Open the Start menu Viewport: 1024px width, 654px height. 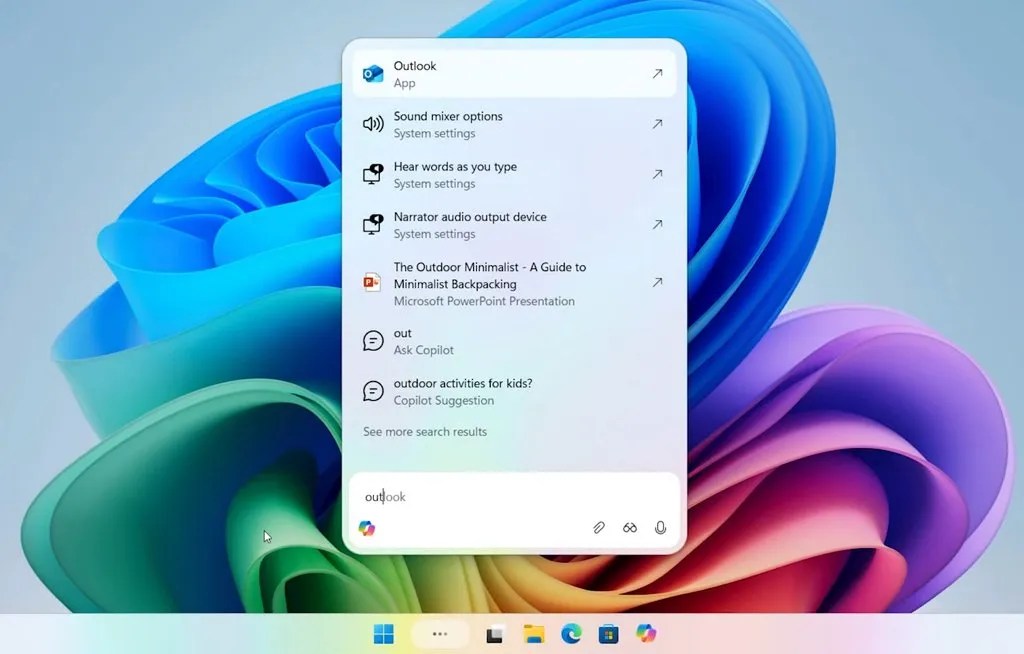[383, 633]
